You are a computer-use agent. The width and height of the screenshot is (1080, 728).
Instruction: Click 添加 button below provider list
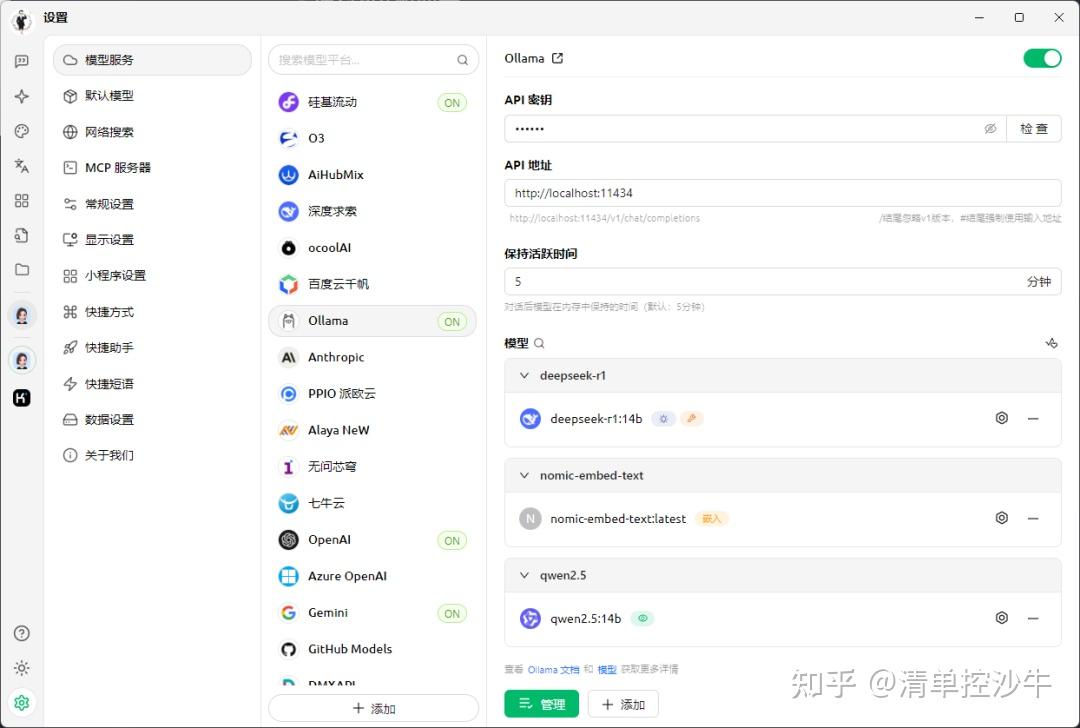[373, 708]
